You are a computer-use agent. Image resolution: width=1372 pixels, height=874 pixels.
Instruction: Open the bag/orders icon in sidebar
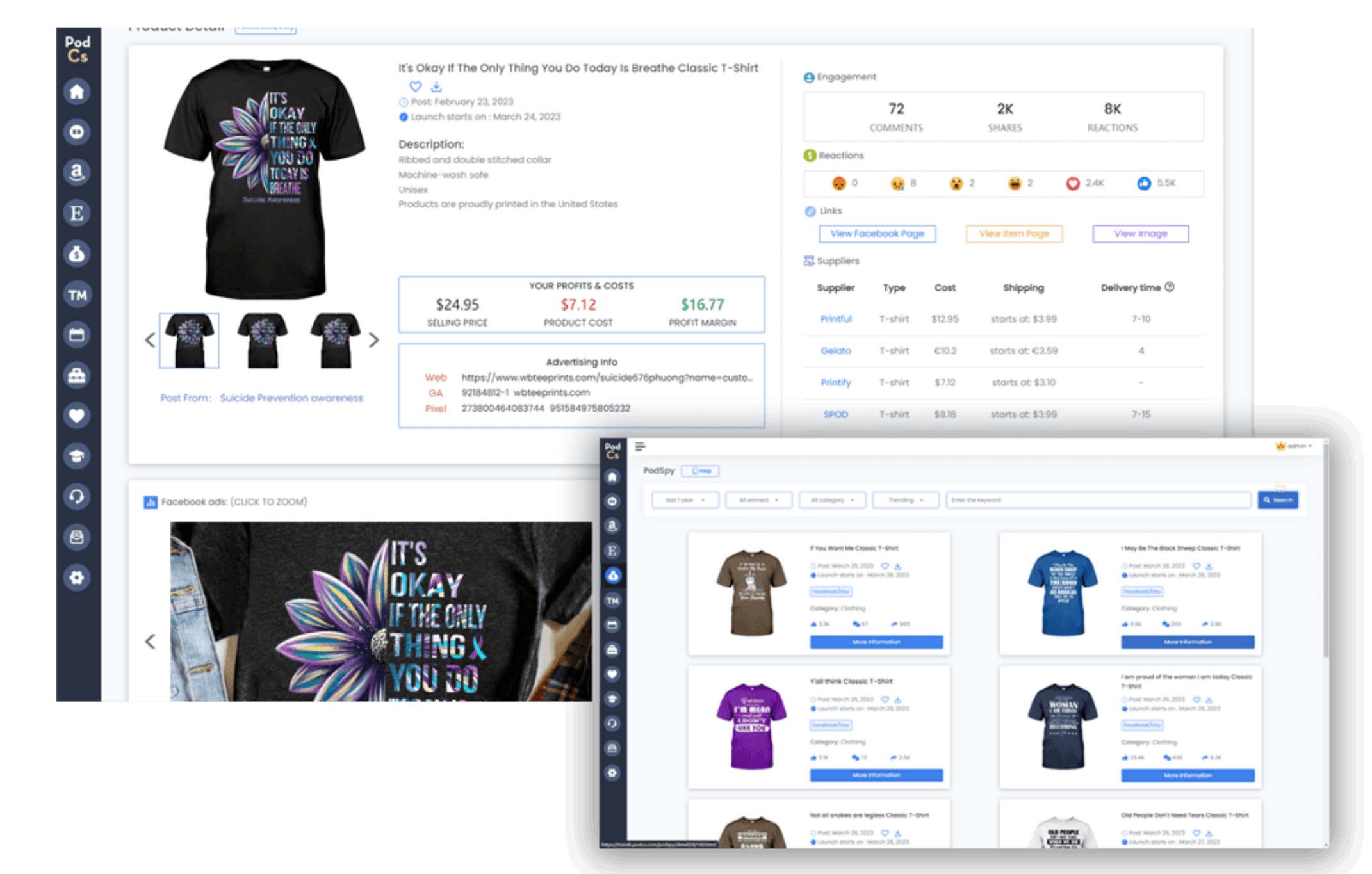tap(78, 375)
